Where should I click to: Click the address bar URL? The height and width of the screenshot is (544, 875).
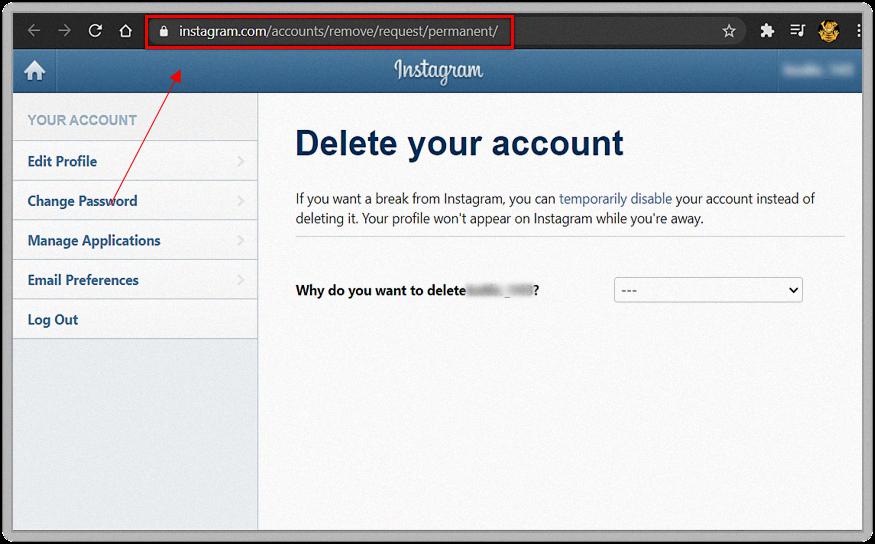coord(338,31)
